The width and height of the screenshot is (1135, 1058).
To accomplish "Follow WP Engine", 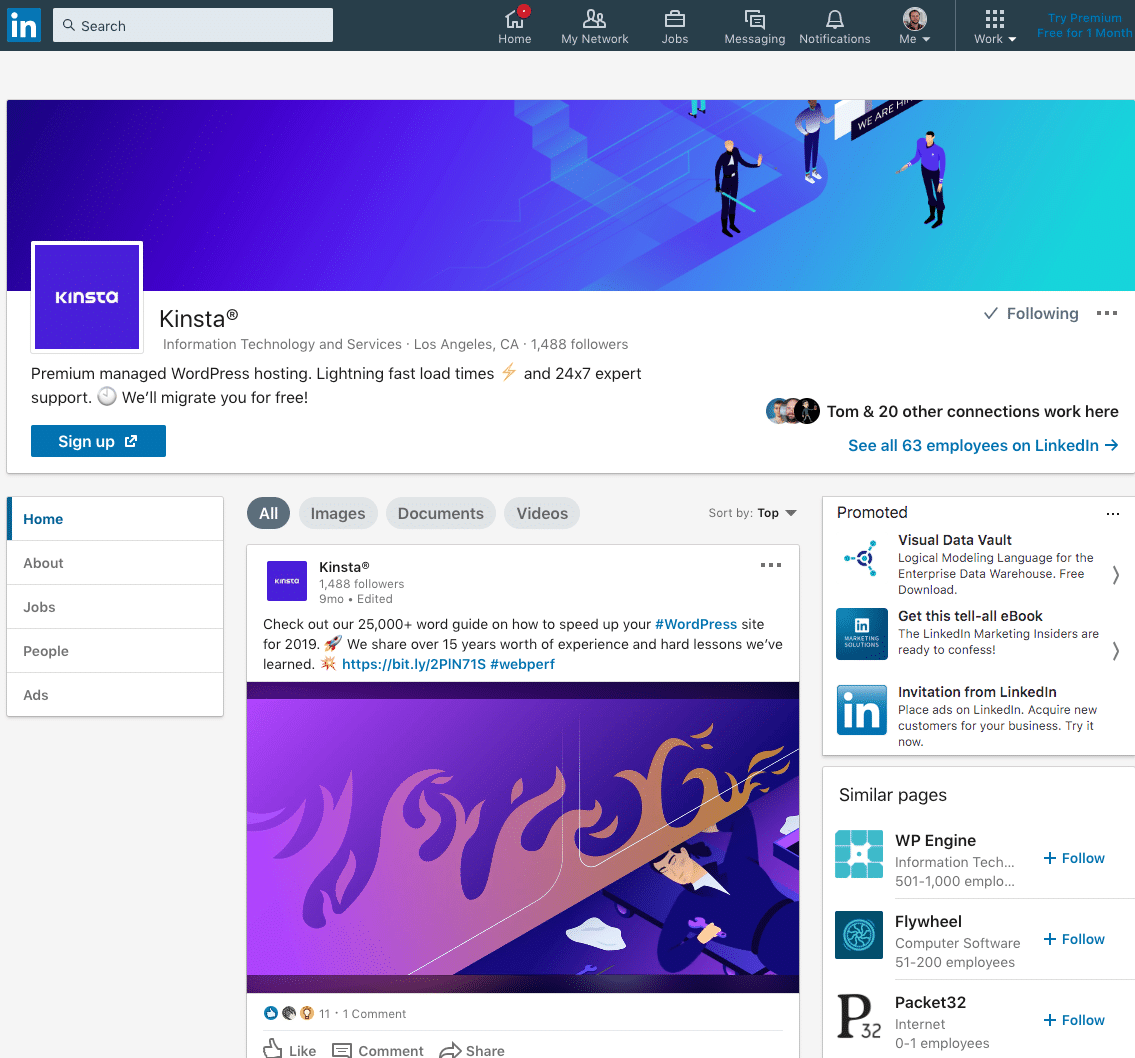I will 1073,858.
